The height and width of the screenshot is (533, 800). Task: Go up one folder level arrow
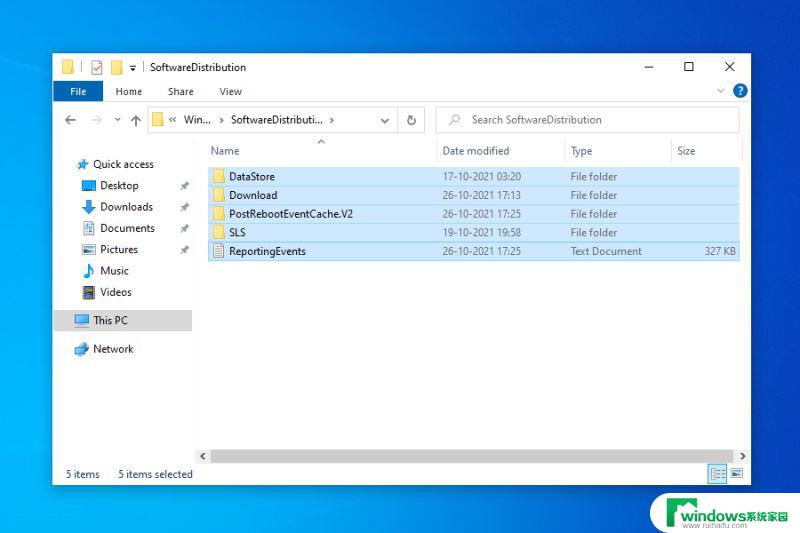[136, 120]
